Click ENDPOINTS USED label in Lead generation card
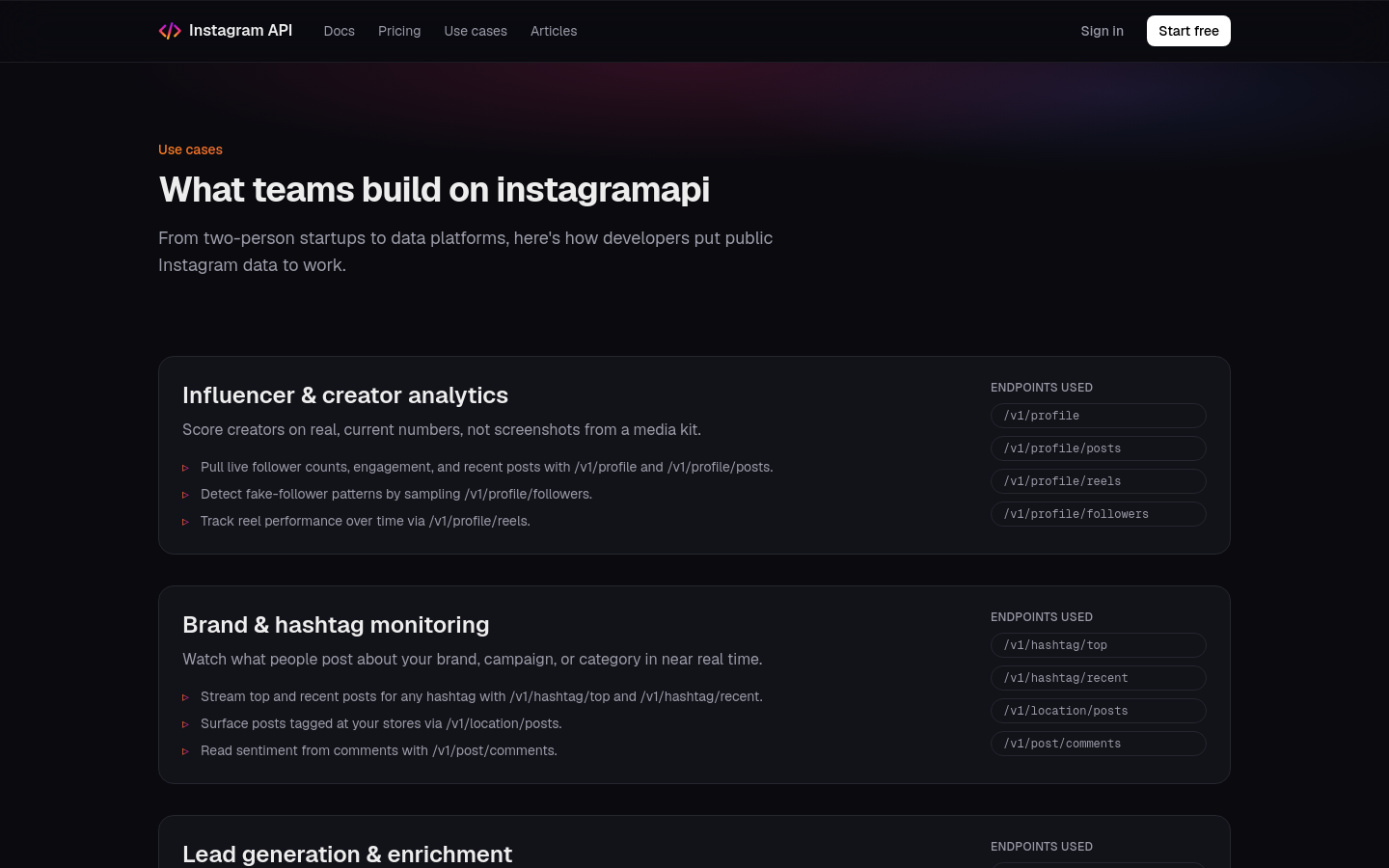Viewport: 1389px width, 868px height. [x=1042, y=847]
